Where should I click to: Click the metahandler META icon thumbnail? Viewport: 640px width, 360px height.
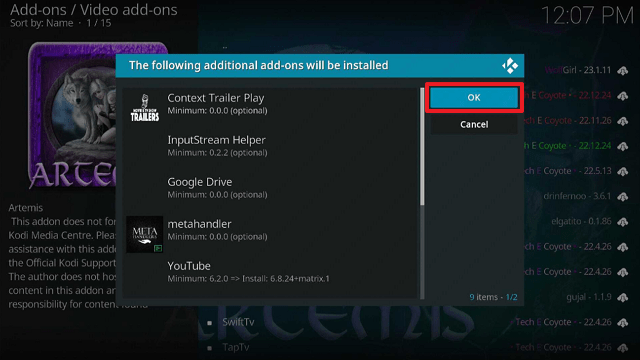(x=144, y=234)
